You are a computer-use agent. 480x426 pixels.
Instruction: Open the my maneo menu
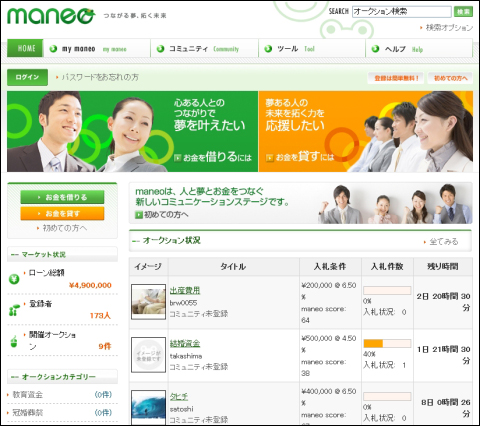click(97, 48)
